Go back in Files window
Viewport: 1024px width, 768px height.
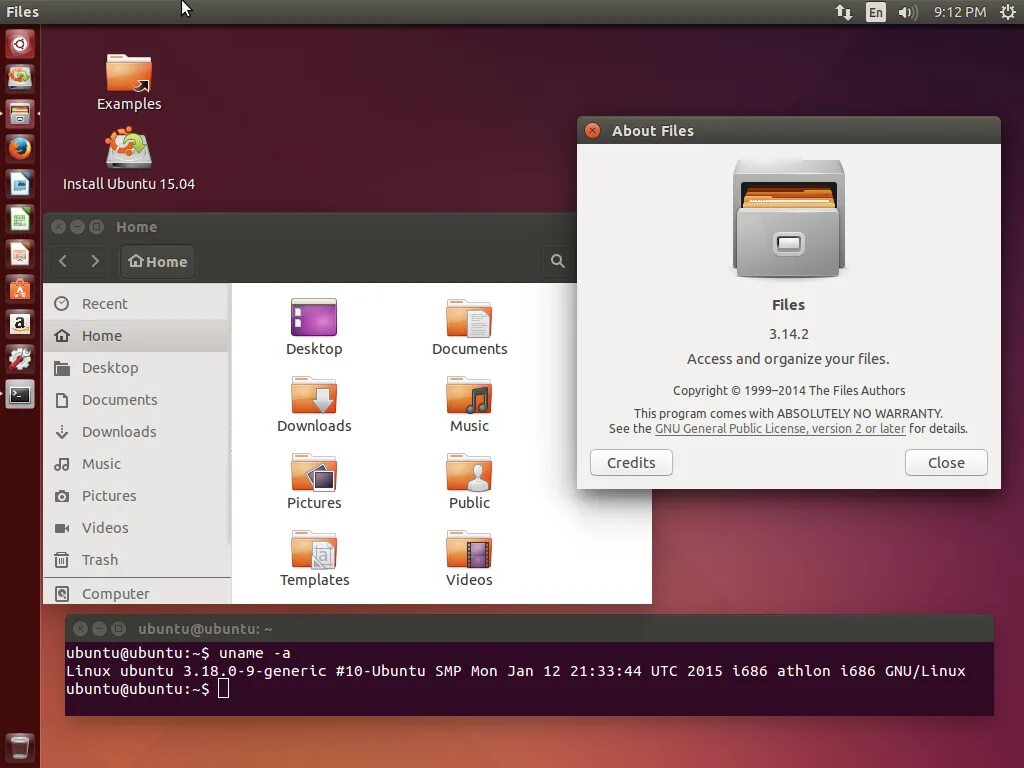(63, 261)
